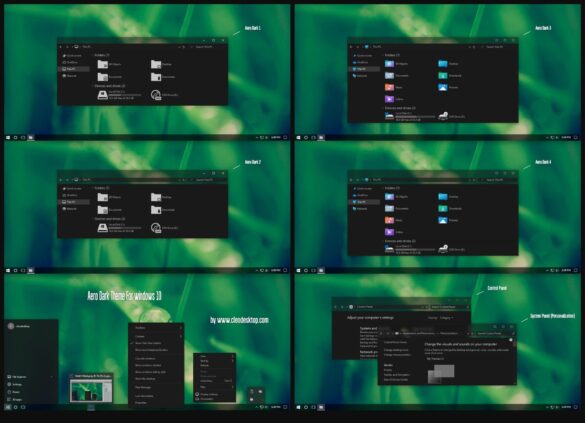Viewport: 585px width, 423px height.
Task: Select theme preview in Personalization window
Action: (441, 373)
